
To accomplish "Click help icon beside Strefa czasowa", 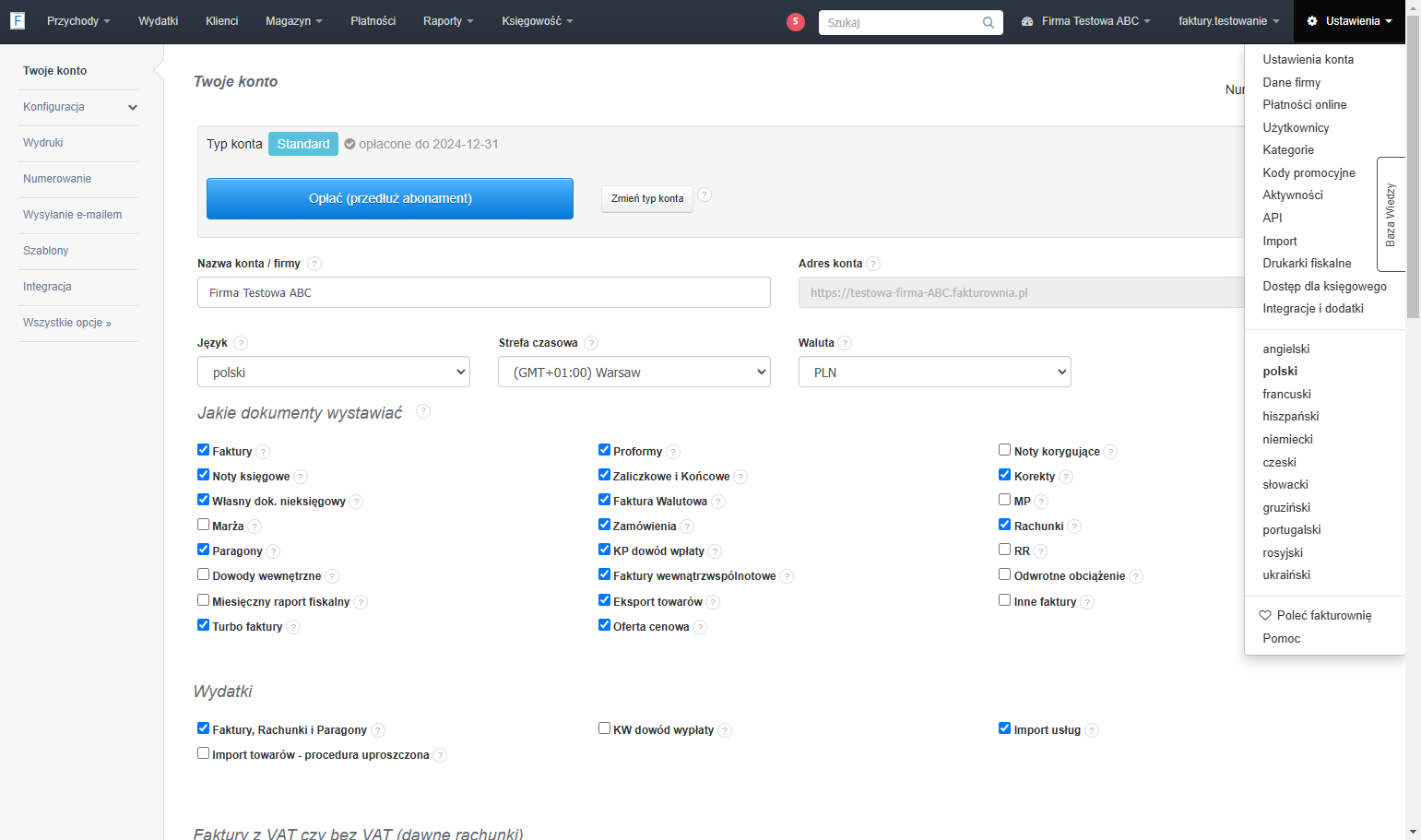I will (591, 343).
